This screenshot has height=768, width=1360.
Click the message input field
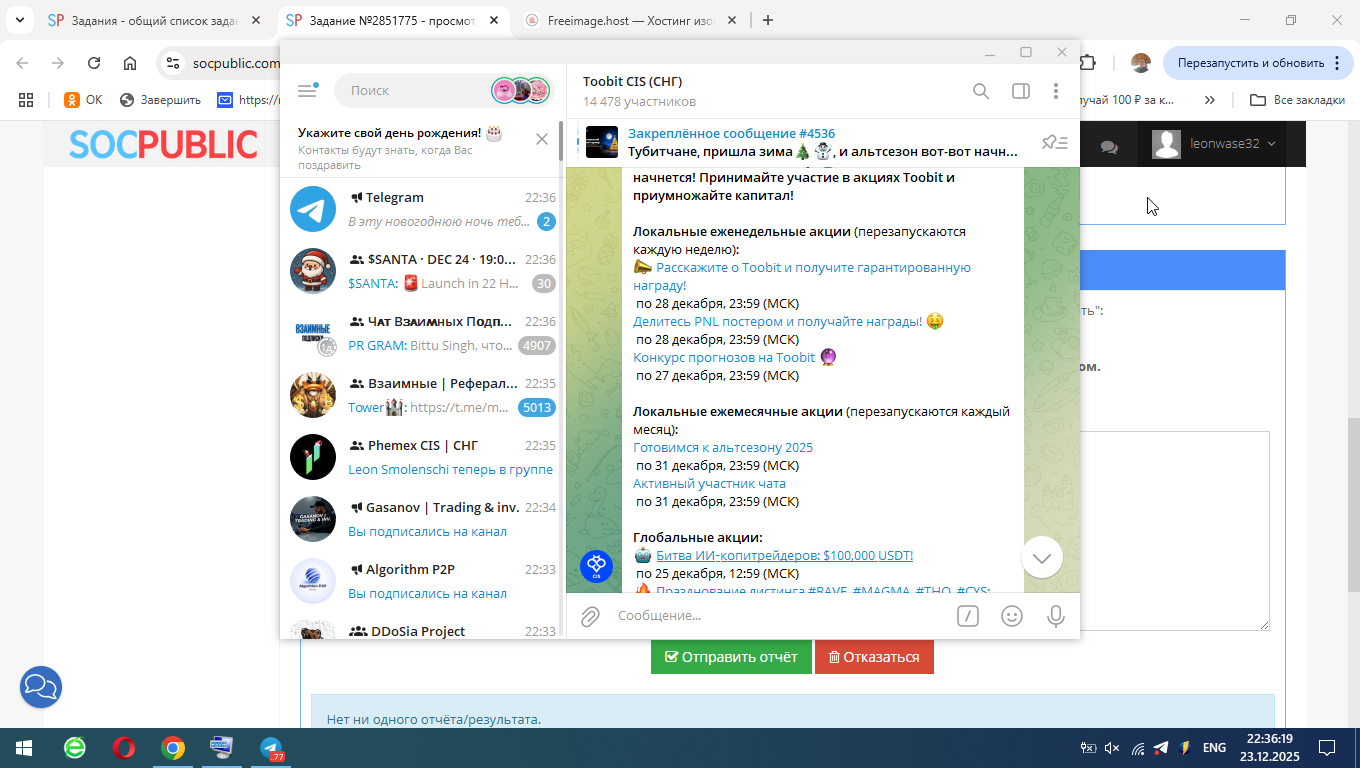[780, 616]
